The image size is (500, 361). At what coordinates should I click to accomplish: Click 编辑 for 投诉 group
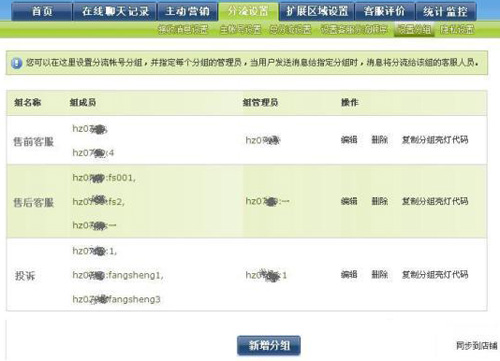coord(349,275)
